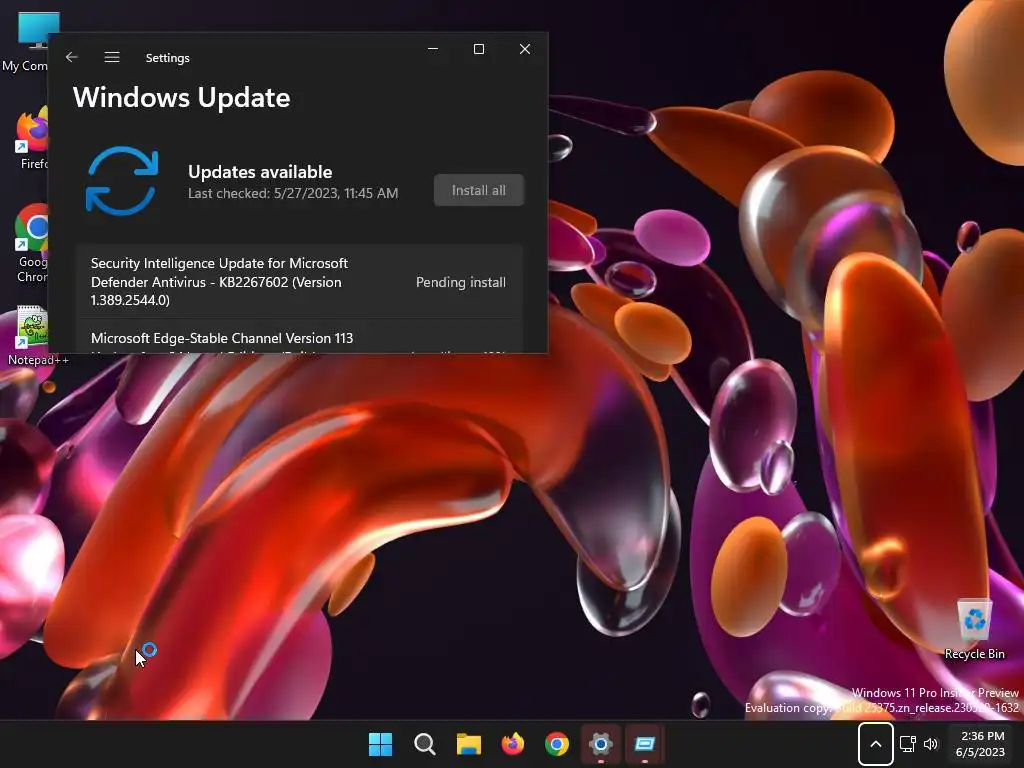Open taskbar Search magnifier

point(424,744)
